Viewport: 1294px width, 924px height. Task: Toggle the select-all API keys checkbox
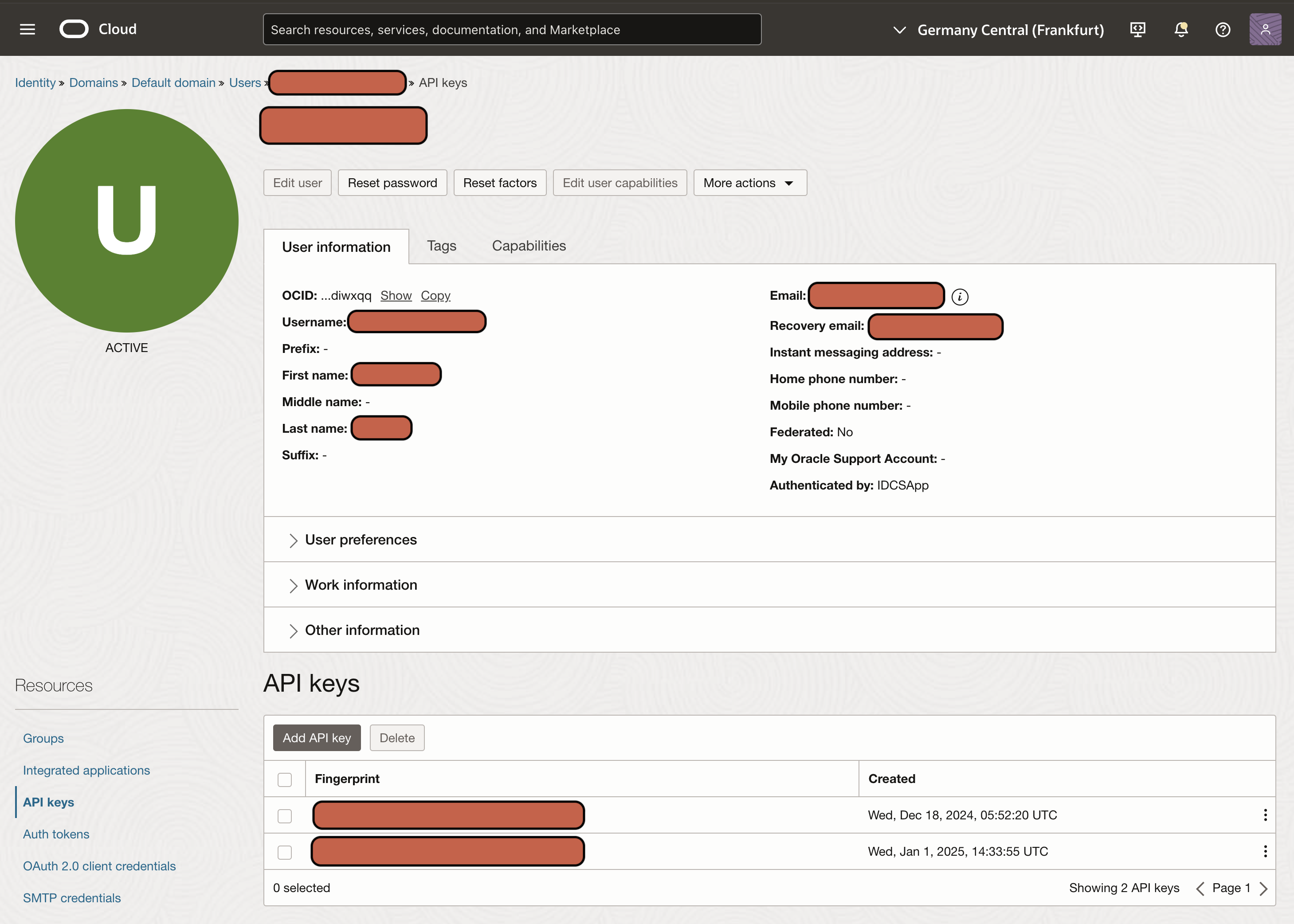tap(285, 779)
